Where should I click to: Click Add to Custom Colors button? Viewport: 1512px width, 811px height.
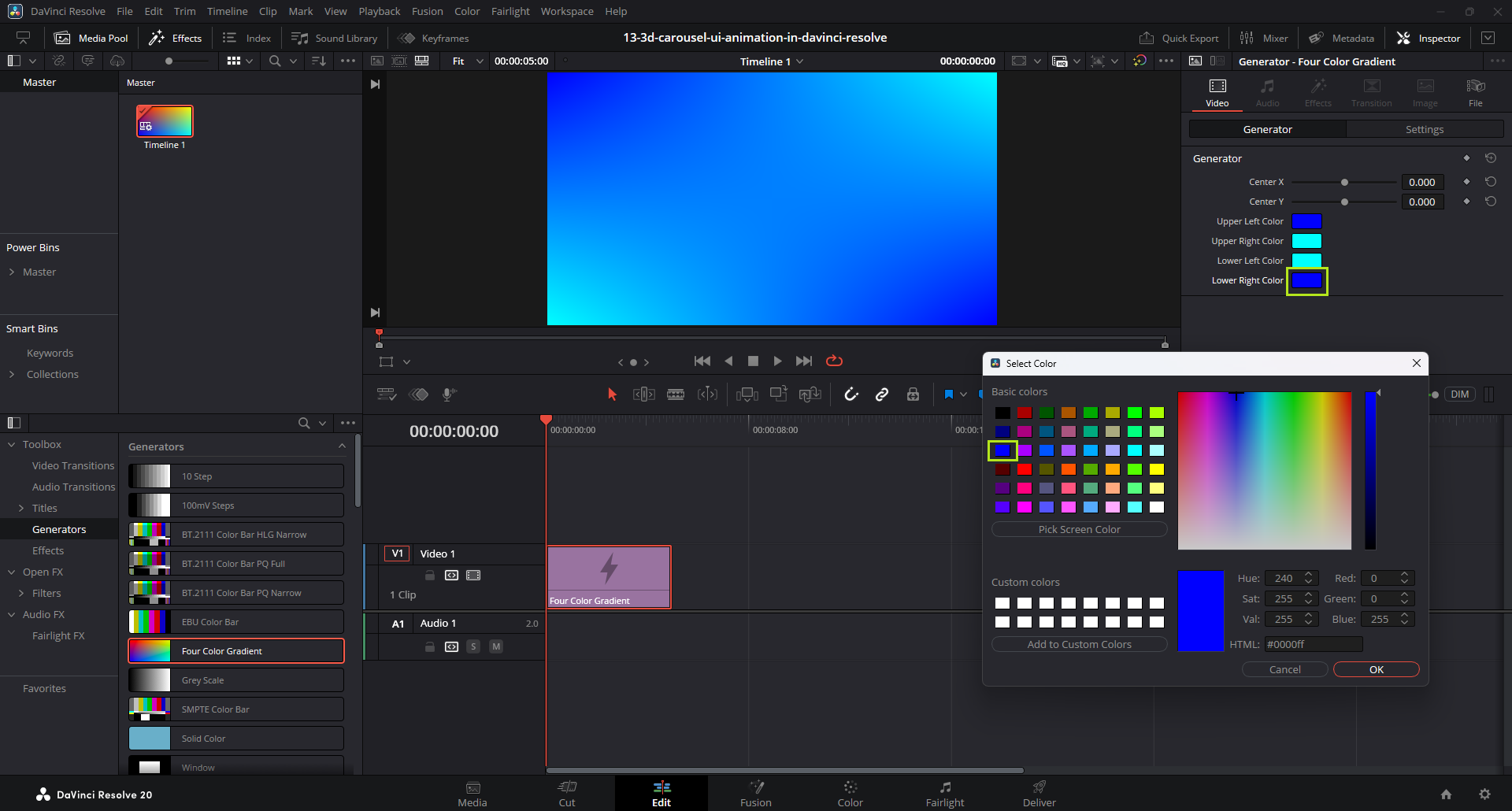[1079, 644]
